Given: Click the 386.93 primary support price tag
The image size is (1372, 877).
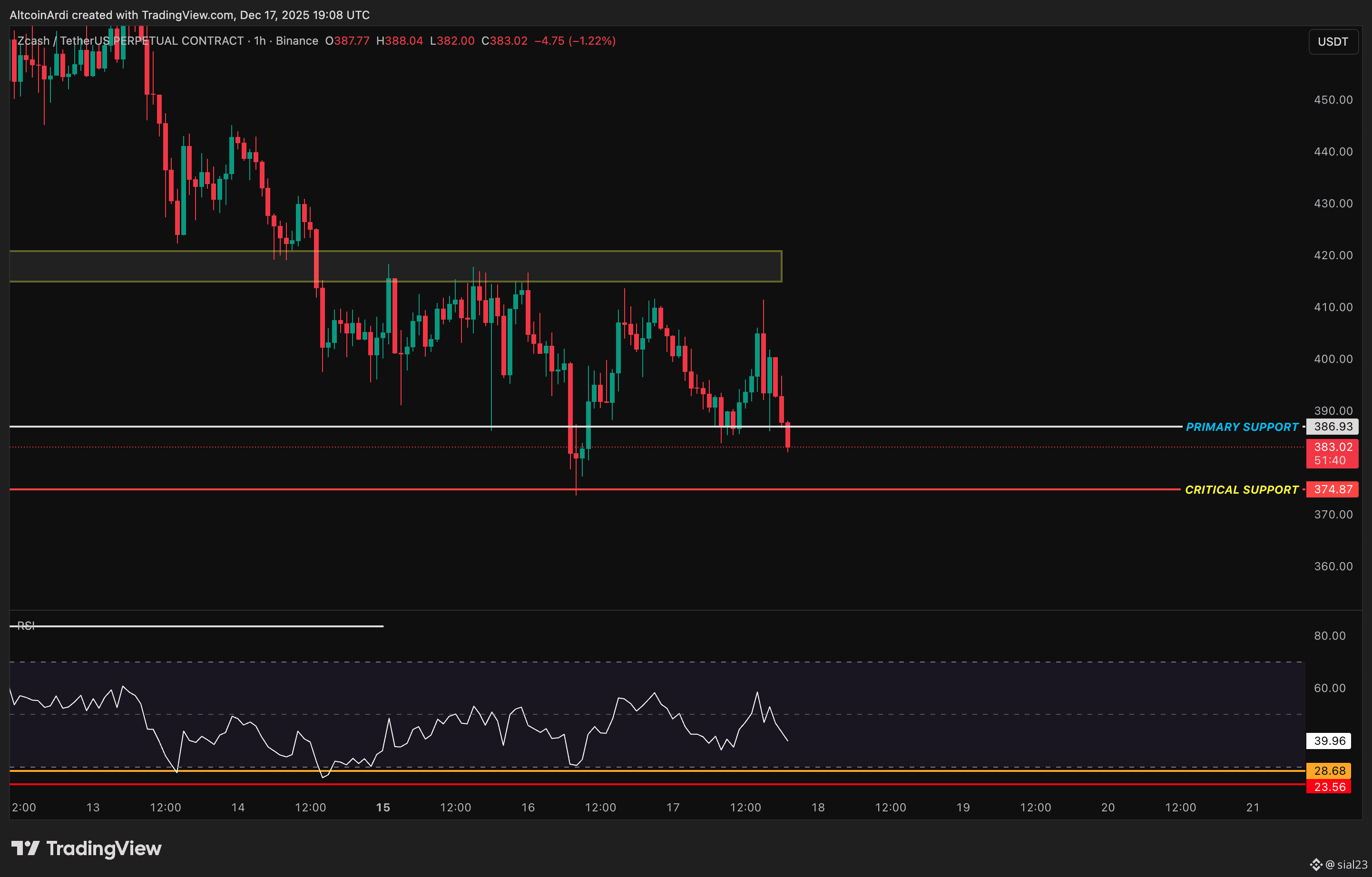Looking at the screenshot, I should click(1332, 427).
